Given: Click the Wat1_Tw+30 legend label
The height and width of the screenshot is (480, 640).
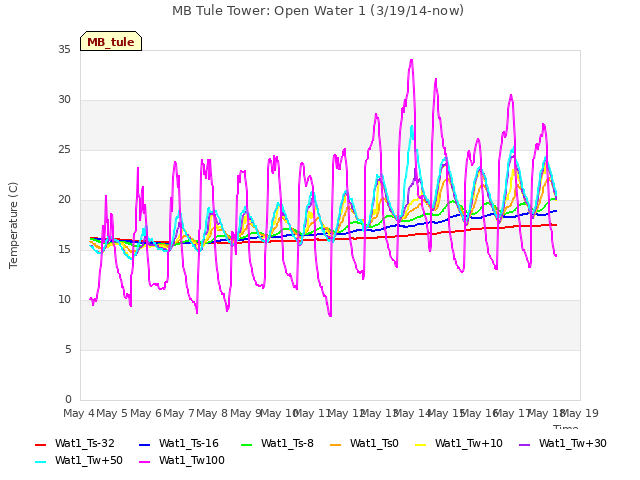Looking at the screenshot, I should point(573,443).
